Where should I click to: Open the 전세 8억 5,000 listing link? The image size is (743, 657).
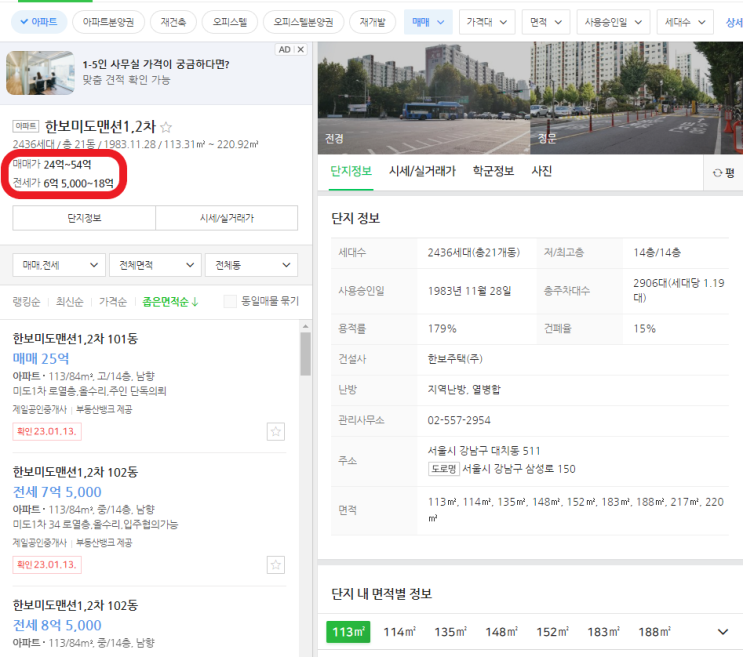(x=57, y=625)
